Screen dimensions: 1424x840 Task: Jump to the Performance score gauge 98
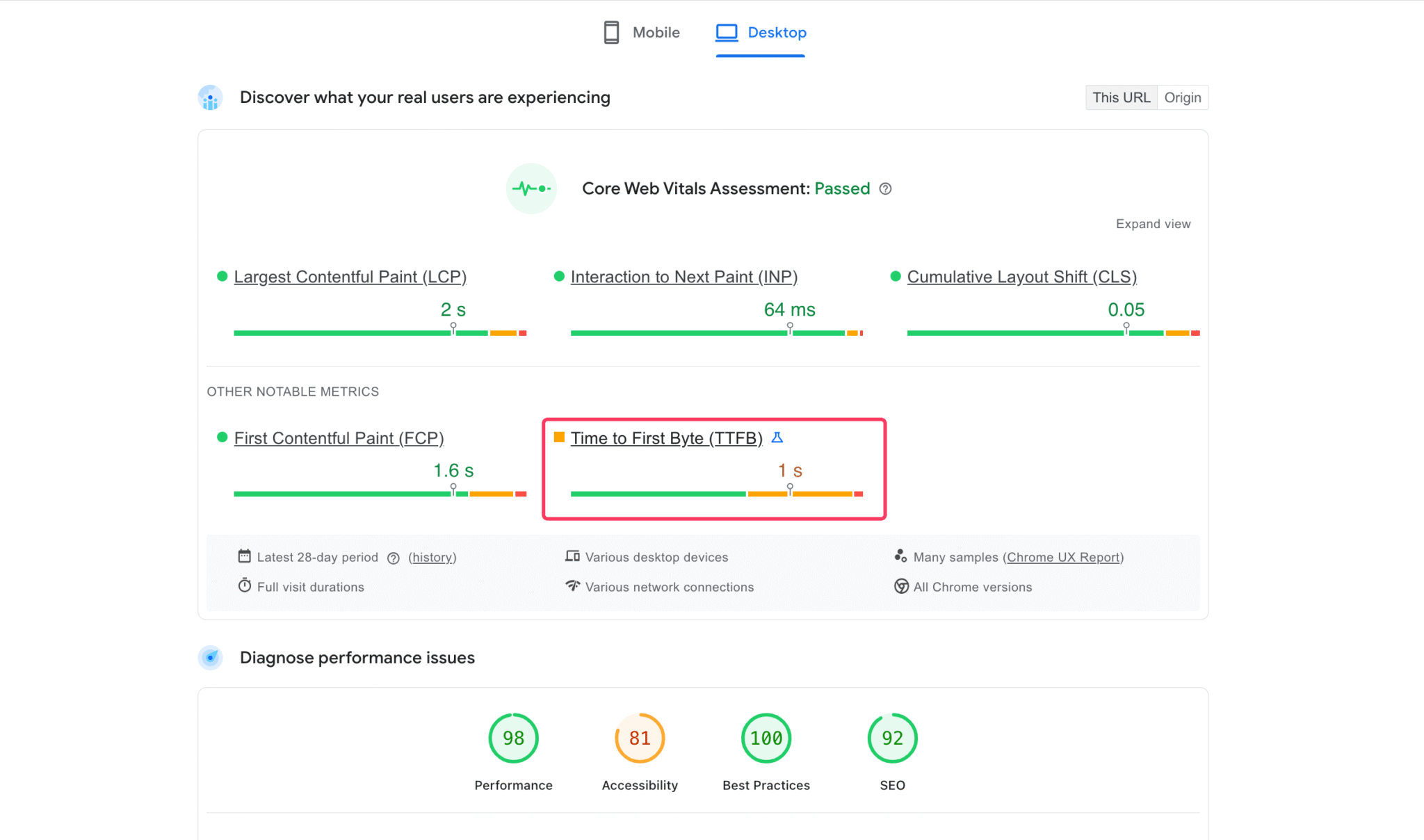513,738
